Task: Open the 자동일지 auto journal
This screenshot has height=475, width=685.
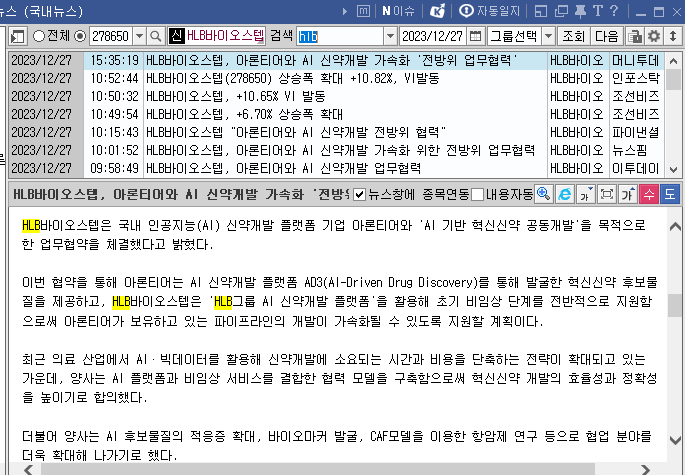Action: [490, 11]
